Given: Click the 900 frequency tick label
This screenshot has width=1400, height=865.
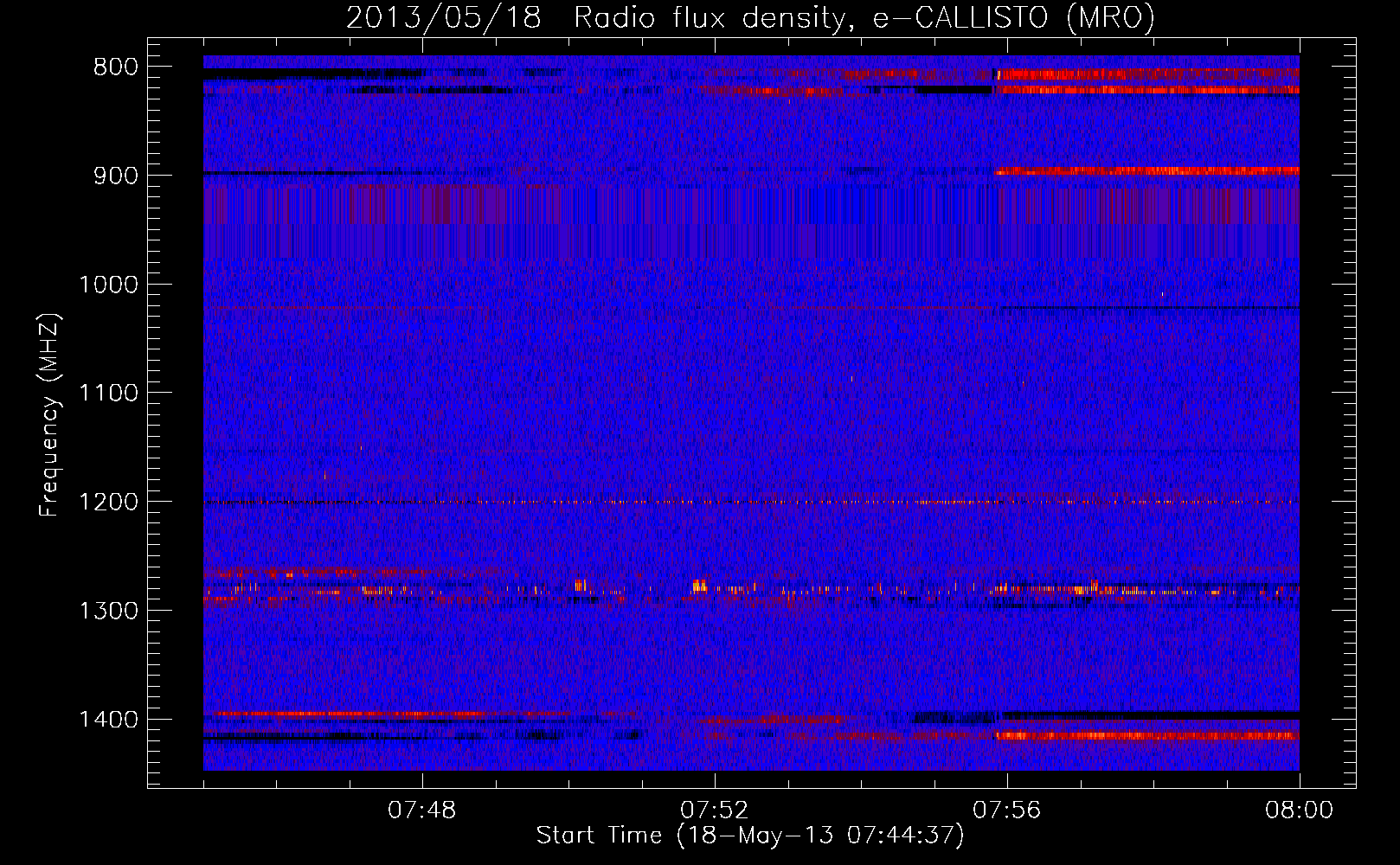Looking at the screenshot, I should click(116, 176).
